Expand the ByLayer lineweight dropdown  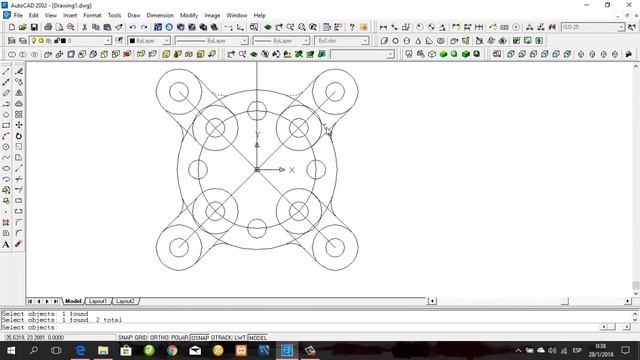tap(306, 41)
